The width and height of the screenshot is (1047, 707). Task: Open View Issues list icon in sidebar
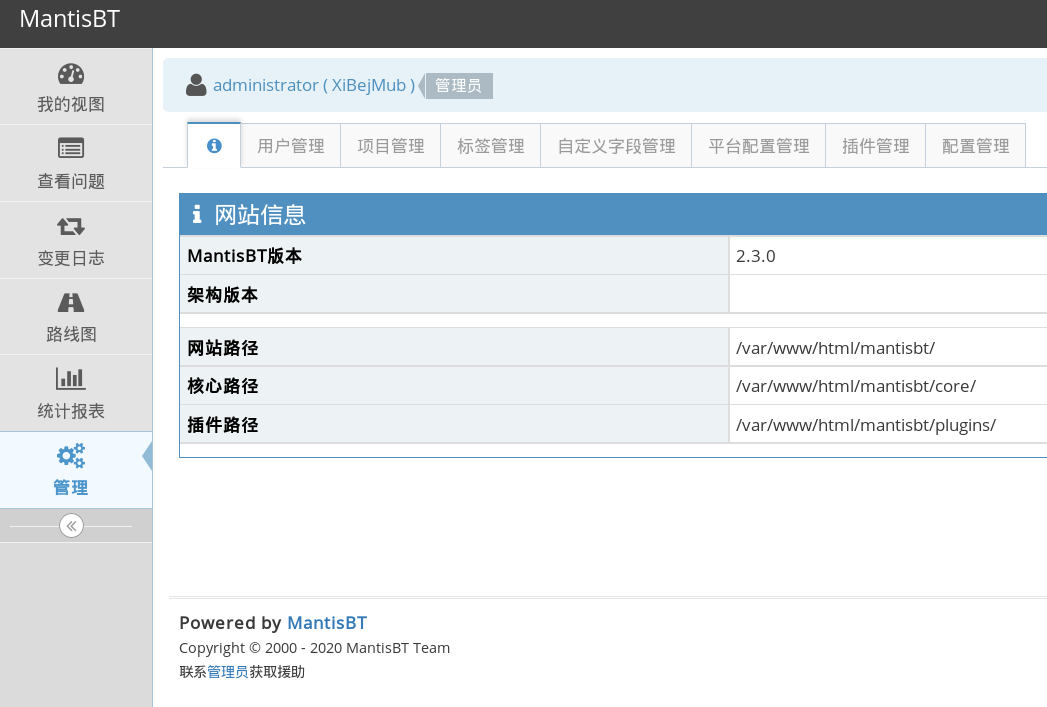(71, 149)
